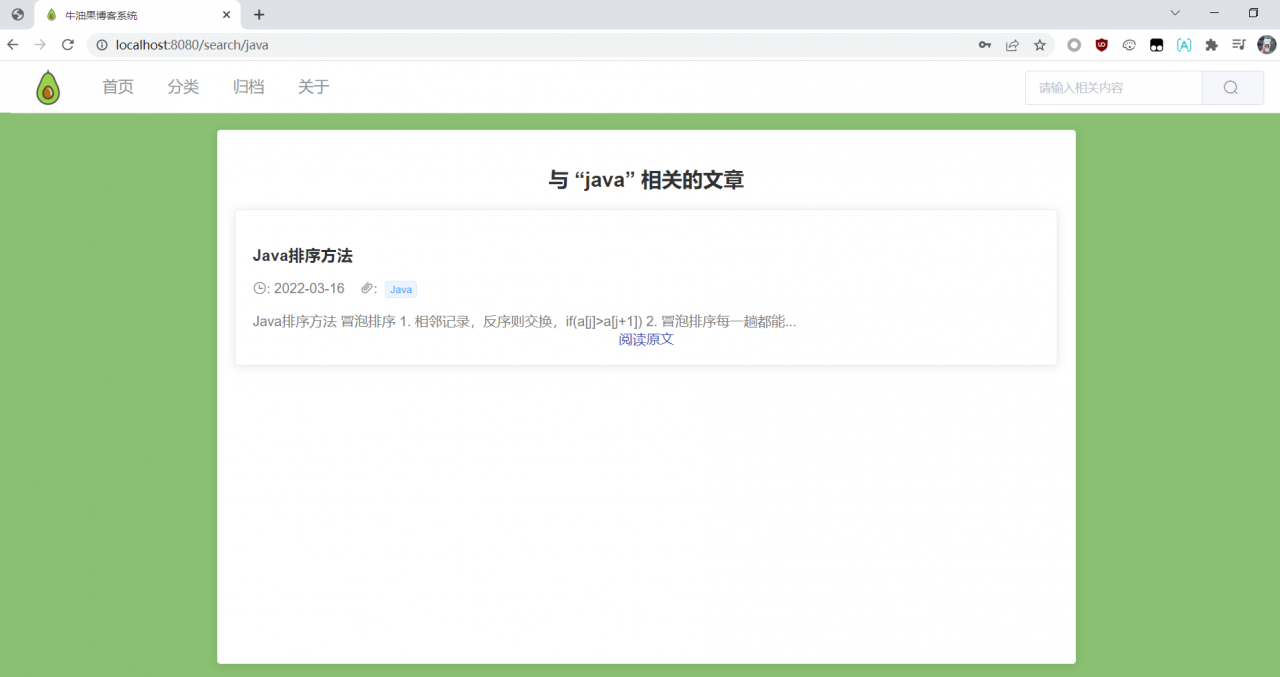The width and height of the screenshot is (1280, 677).
Task: Click the paperclip tag icon on the article
Action: pos(367,289)
